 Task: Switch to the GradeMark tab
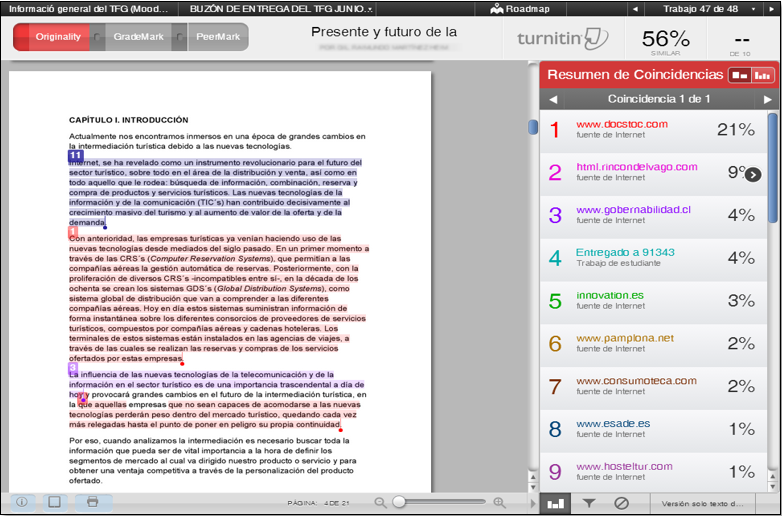pyautogui.click(x=139, y=37)
